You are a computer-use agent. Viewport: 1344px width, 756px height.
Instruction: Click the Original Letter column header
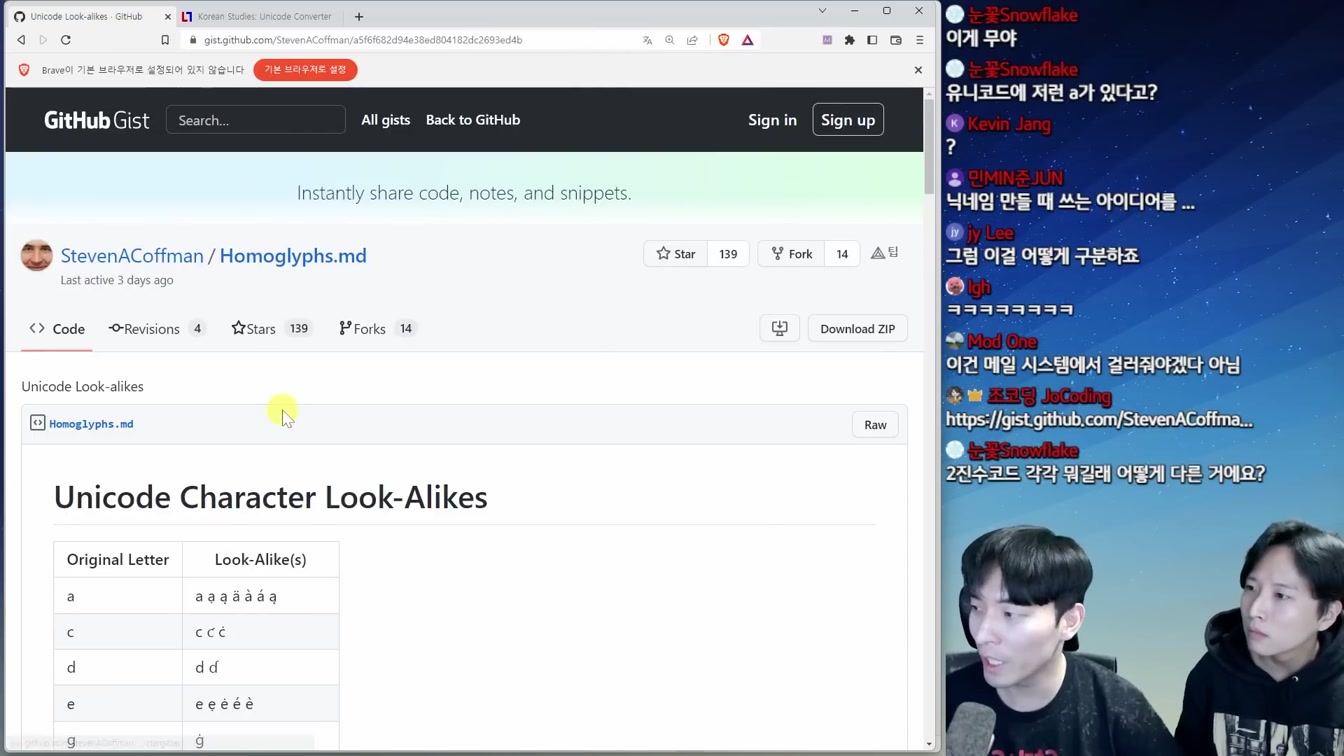coord(118,560)
